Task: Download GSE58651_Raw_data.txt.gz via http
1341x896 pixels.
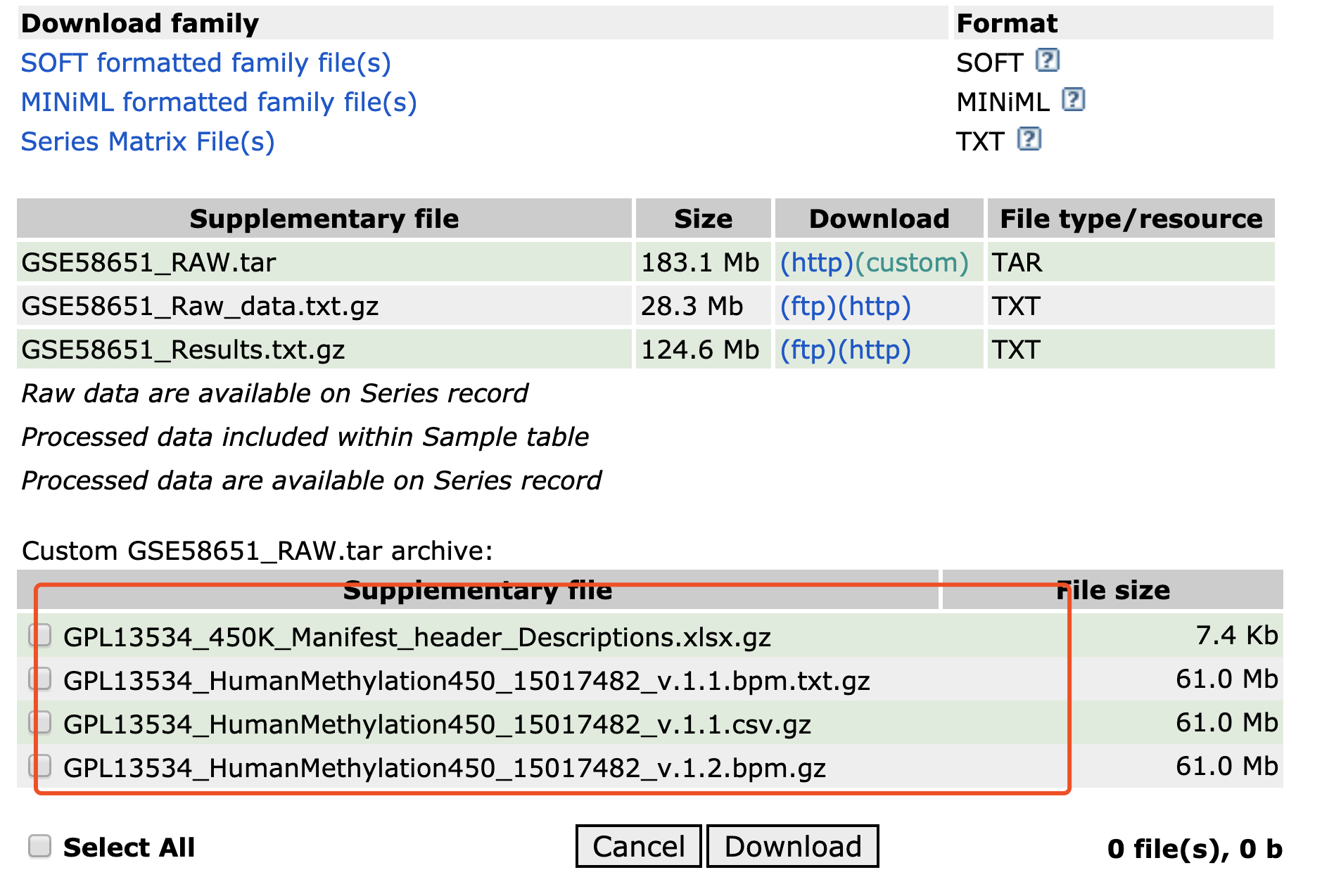Action: pos(875,306)
